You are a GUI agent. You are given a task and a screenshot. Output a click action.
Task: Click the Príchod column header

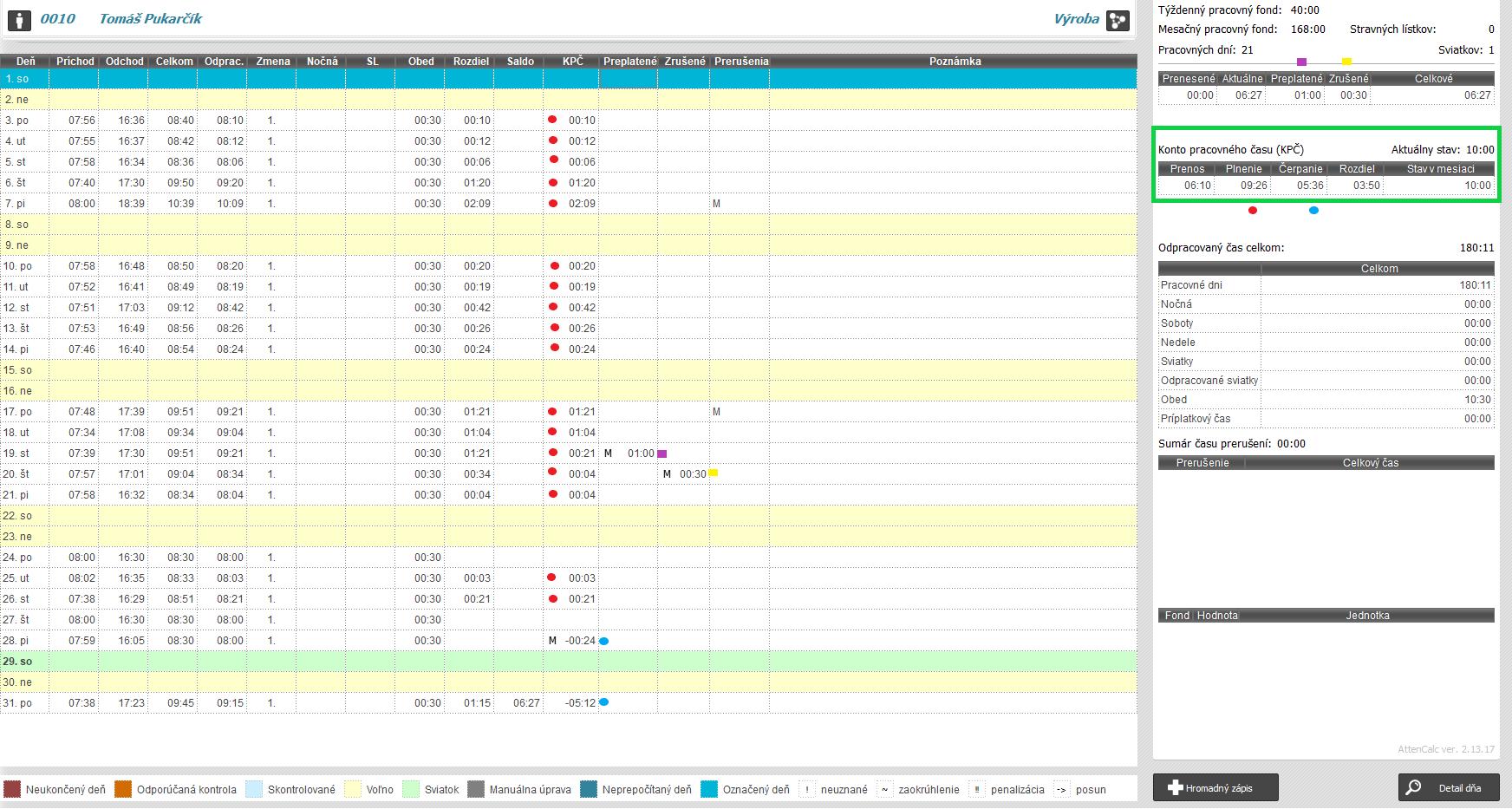[75, 62]
